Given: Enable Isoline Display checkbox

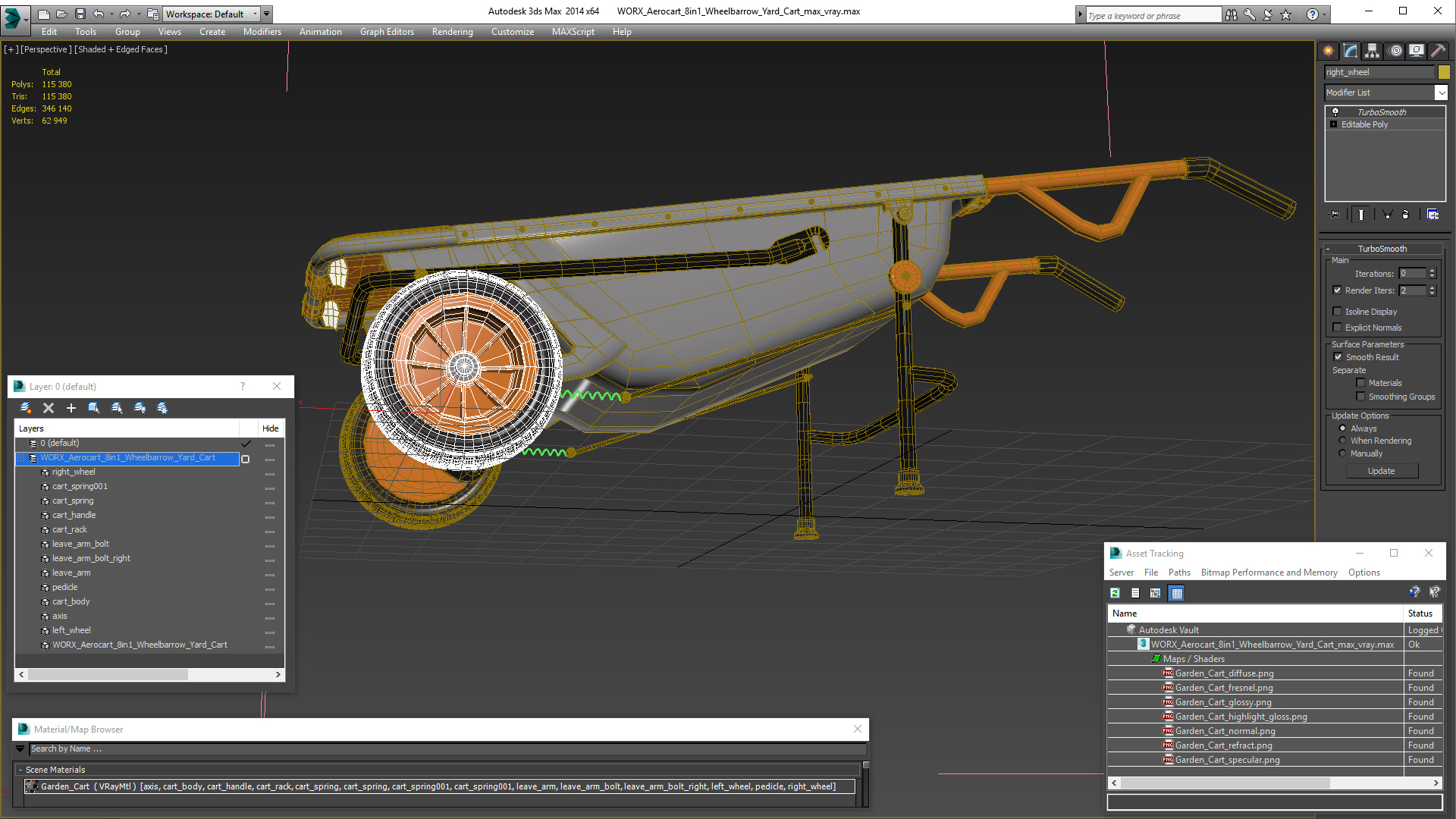Looking at the screenshot, I should click(1338, 311).
